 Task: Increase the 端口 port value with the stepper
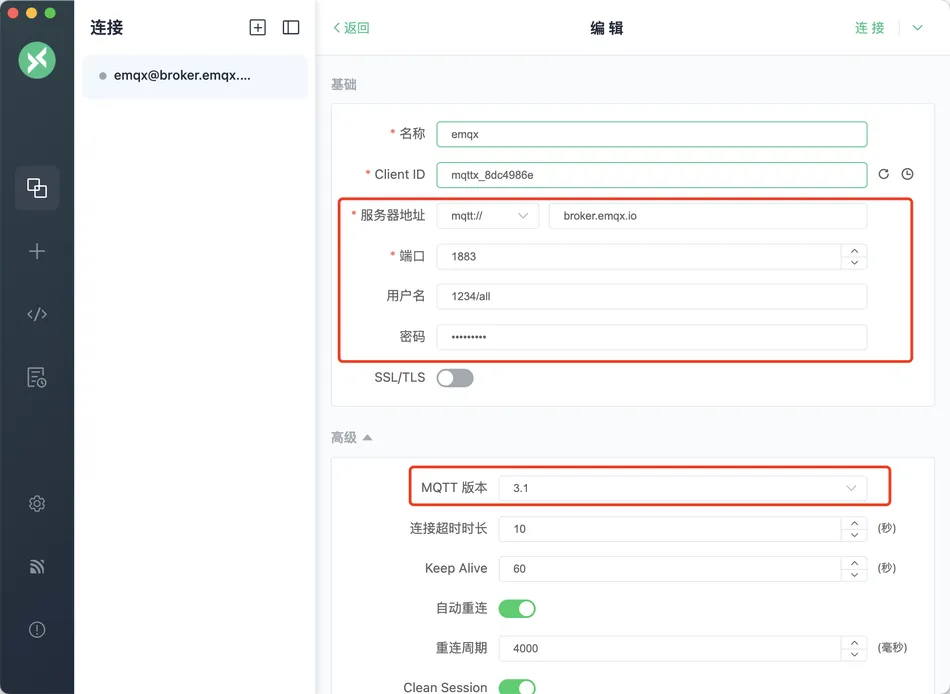(x=855, y=250)
